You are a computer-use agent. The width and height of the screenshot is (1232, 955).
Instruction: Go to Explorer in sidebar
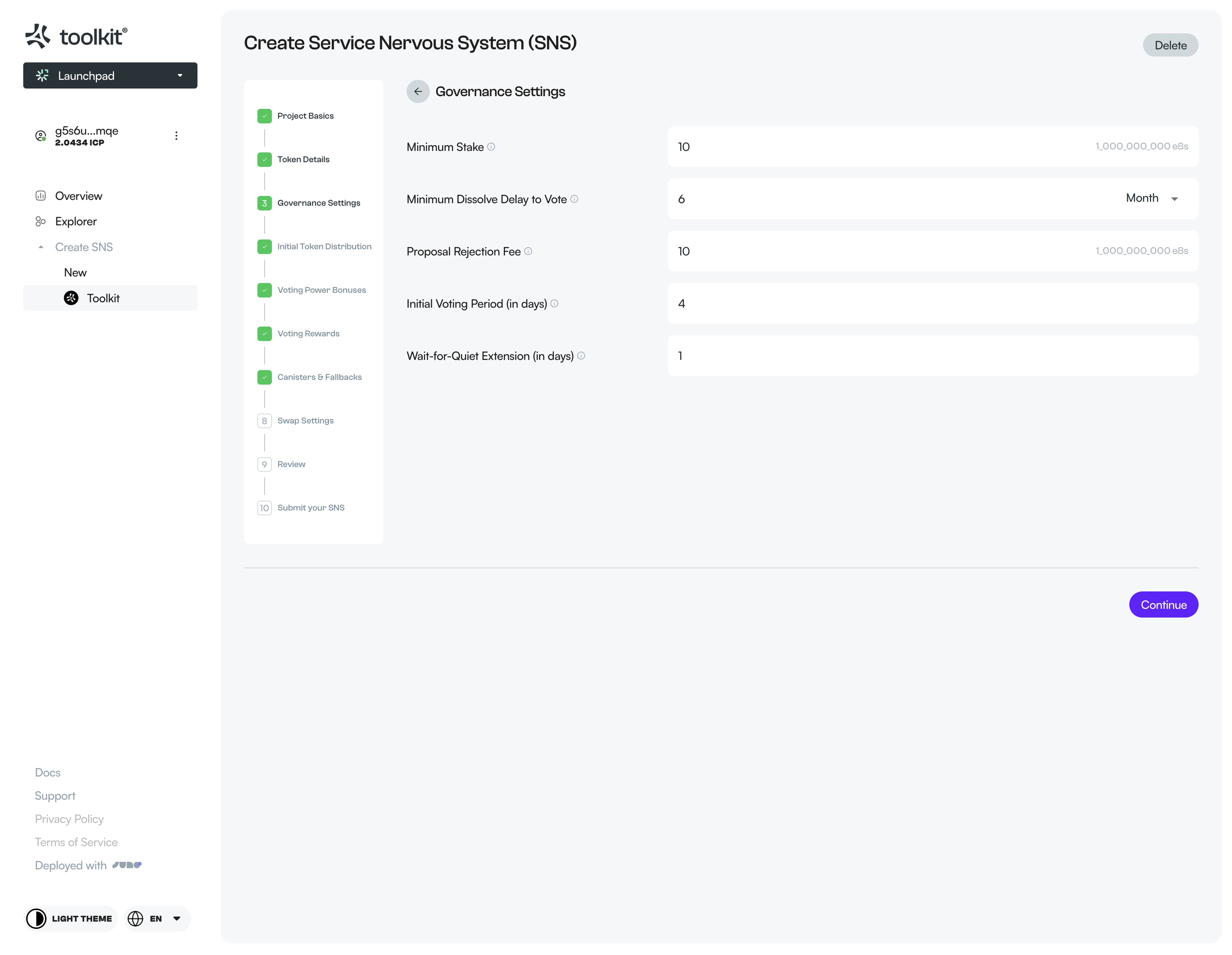pos(76,222)
